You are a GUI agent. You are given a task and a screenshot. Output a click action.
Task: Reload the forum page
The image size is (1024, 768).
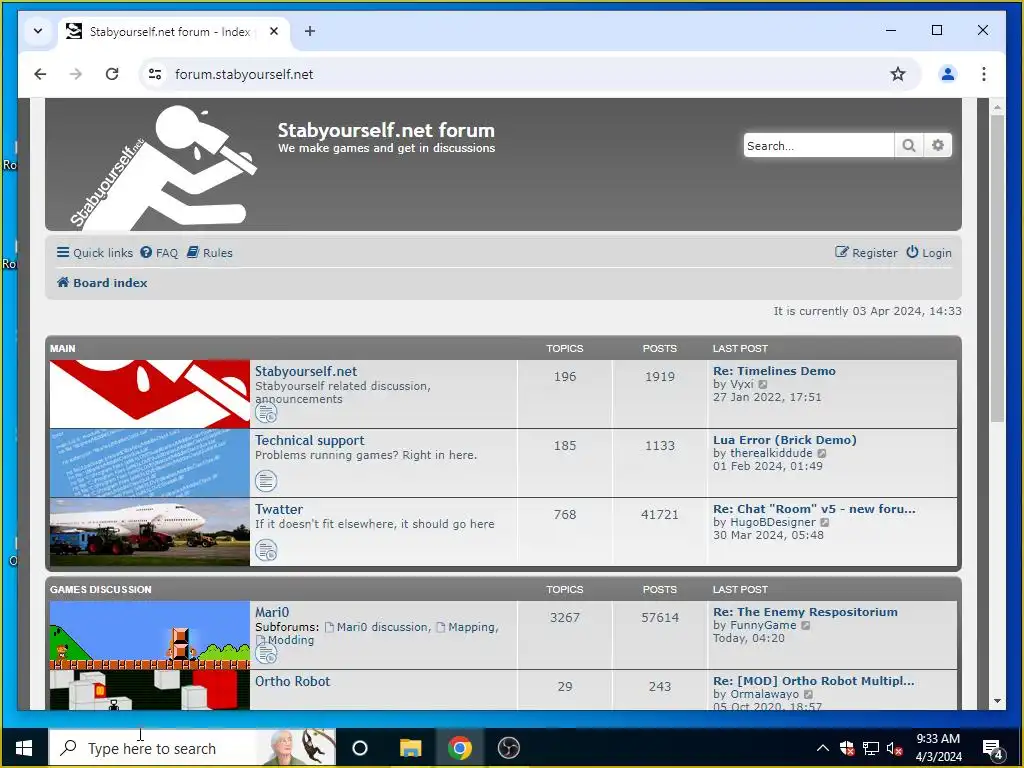(112, 74)
